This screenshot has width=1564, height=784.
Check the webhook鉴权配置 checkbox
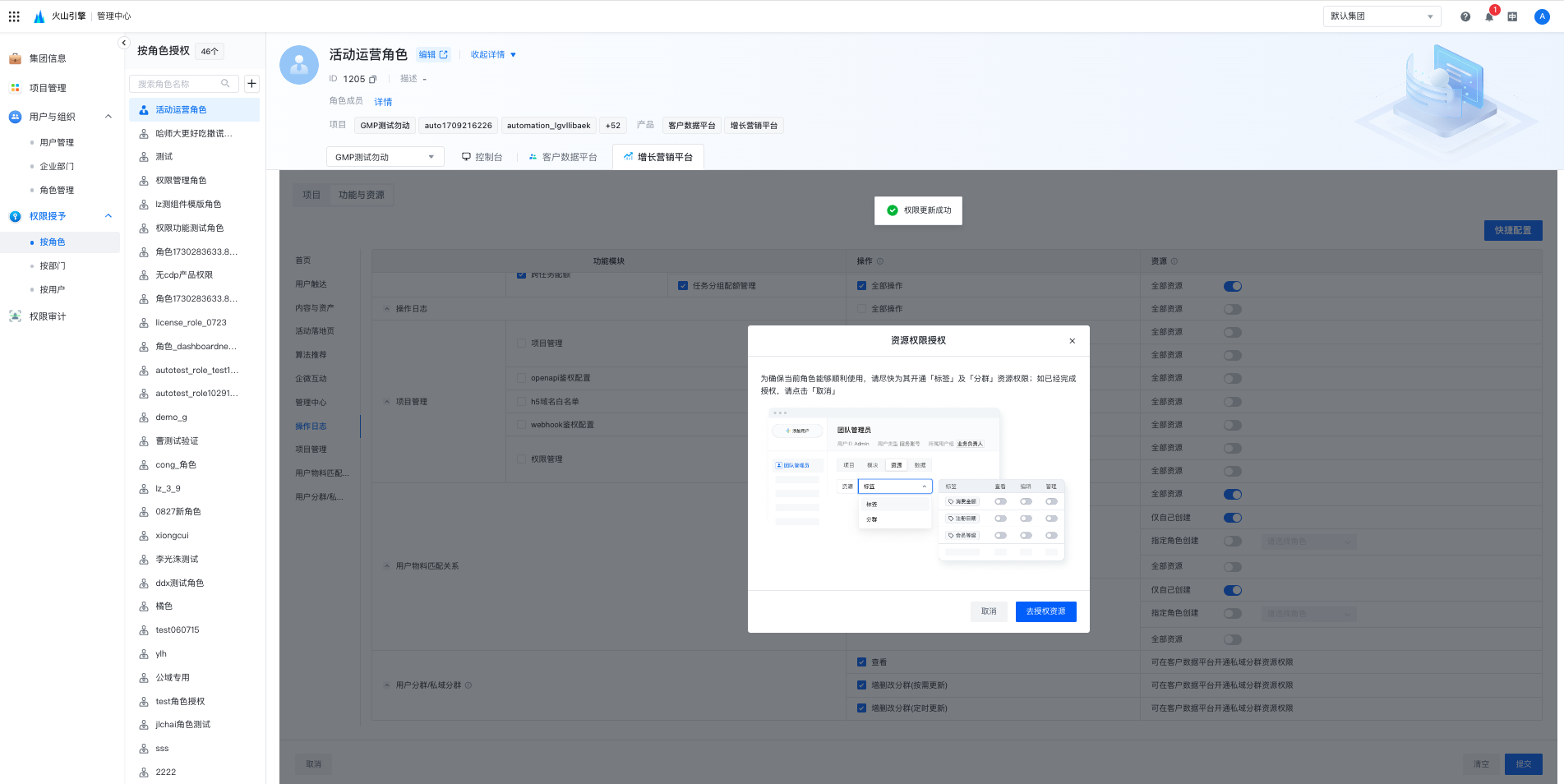coord(521,425)
